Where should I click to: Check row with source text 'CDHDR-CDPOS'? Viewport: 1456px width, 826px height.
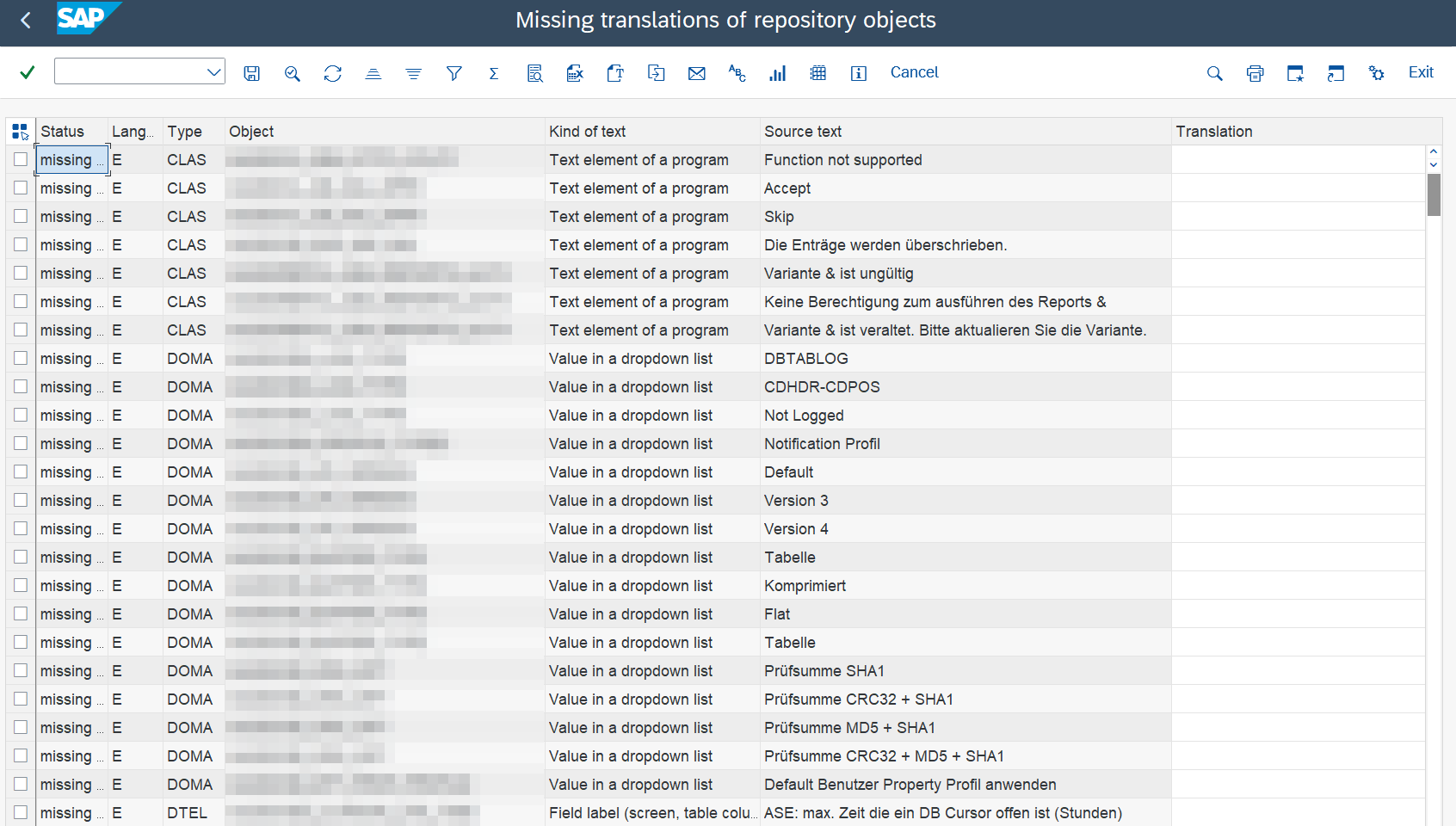pos(21,386)
